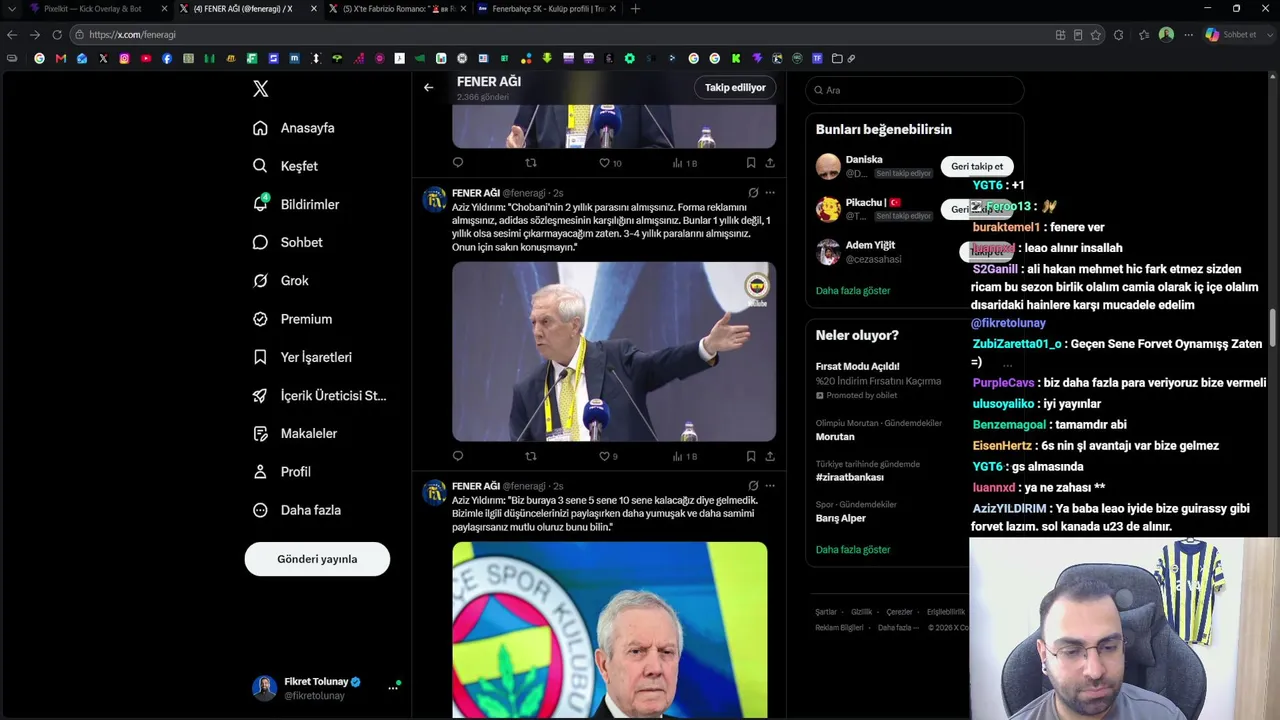Image resolution: width=1280 pixels, height=720 pixels.
Task: Open Grok actions on the '3 sene 5 sene' post
Action: [x=752, y=486]
